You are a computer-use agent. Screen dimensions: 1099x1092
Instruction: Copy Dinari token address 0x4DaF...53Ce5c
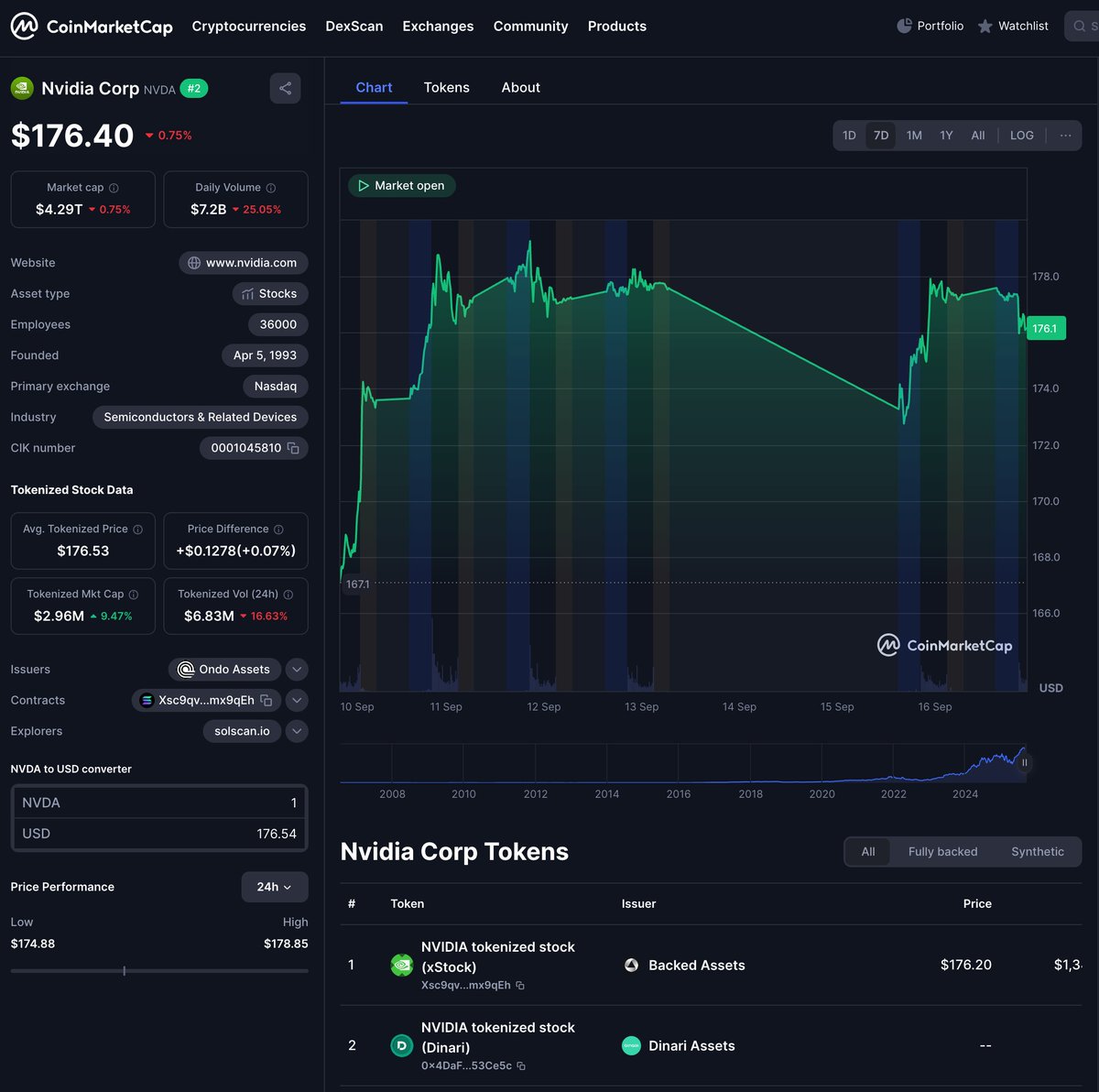click(x=521, y=1066)
